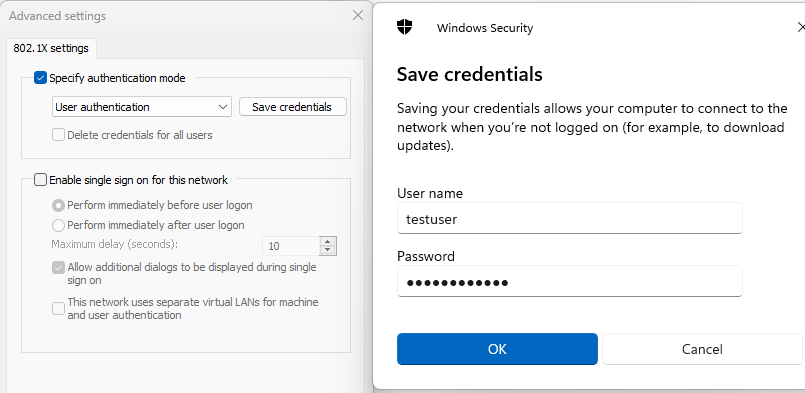Open the User authentication dropdown

click(142, 107)
